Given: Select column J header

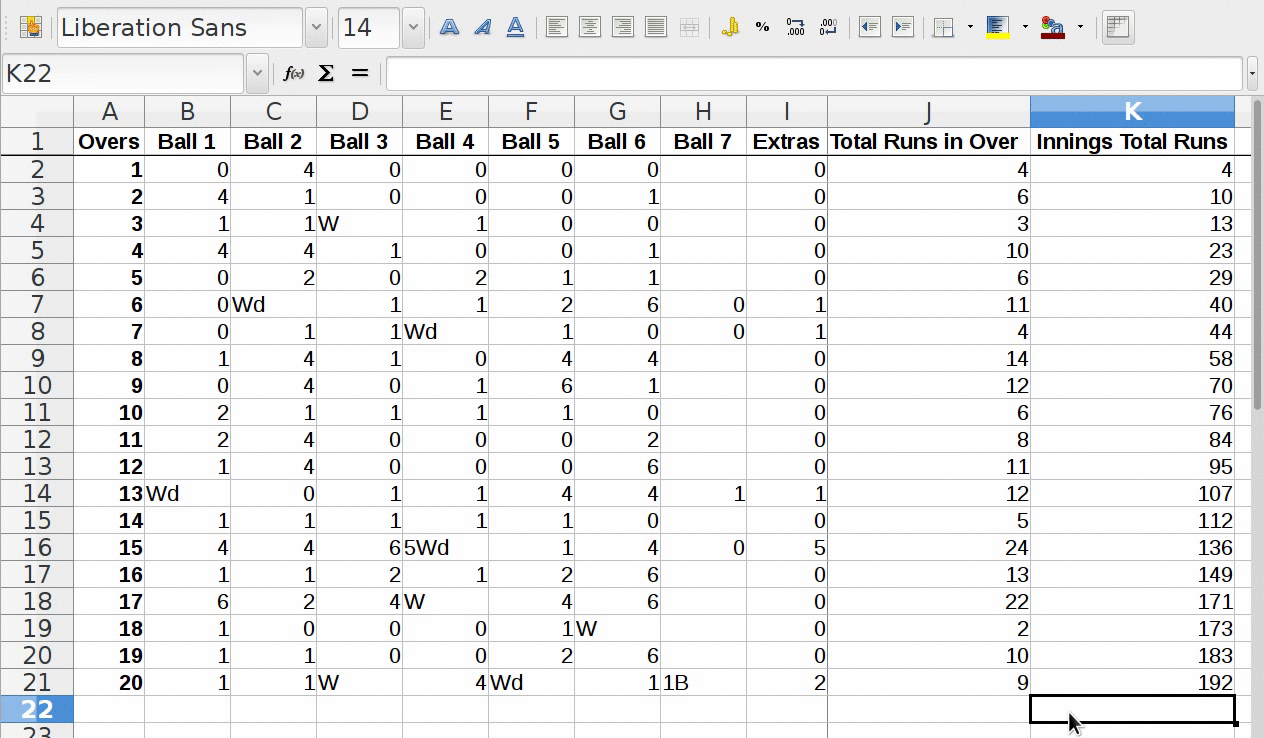Looking at the screenshot, I should coord(928,112).
